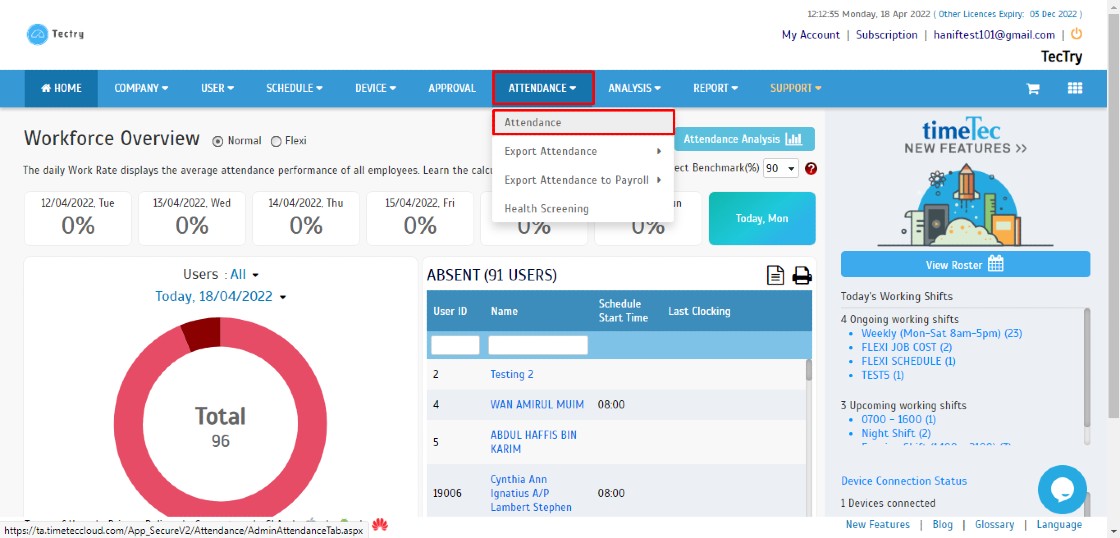The width and height of the screenshot is (1120, 538).
Task: Click the red help question mark icon
Action: pos(811,169)
